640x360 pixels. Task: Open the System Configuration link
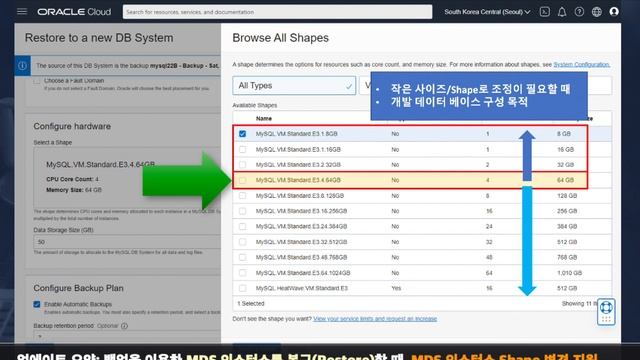(x=582, y=64)
